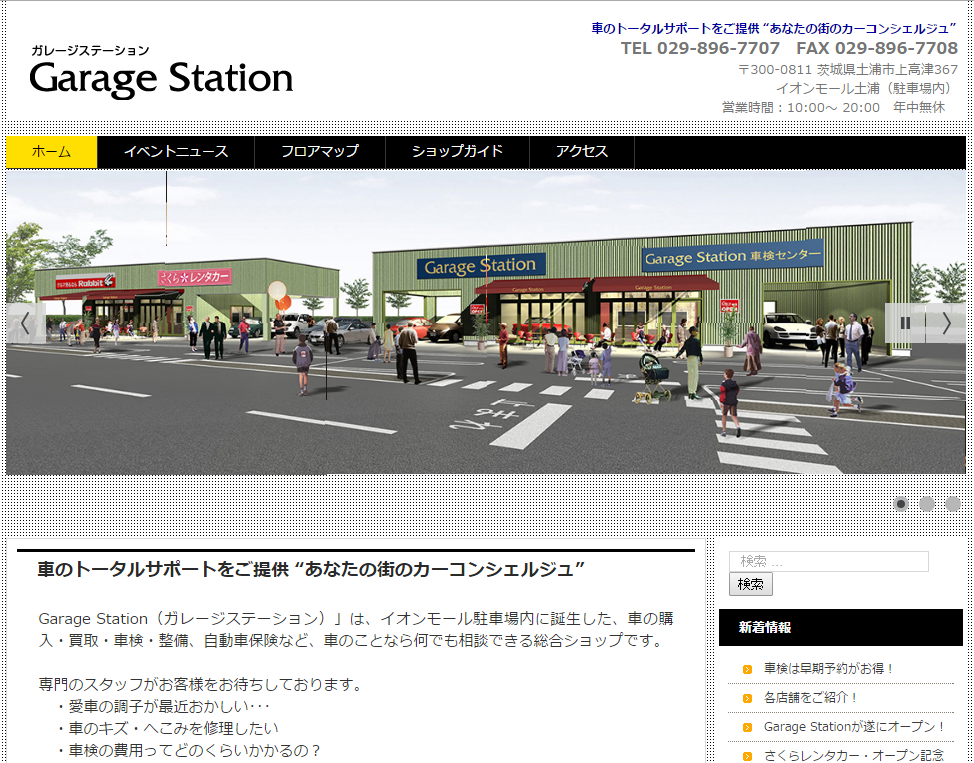Open the フロアマップ menu item
974x763 pixels.
320,152
